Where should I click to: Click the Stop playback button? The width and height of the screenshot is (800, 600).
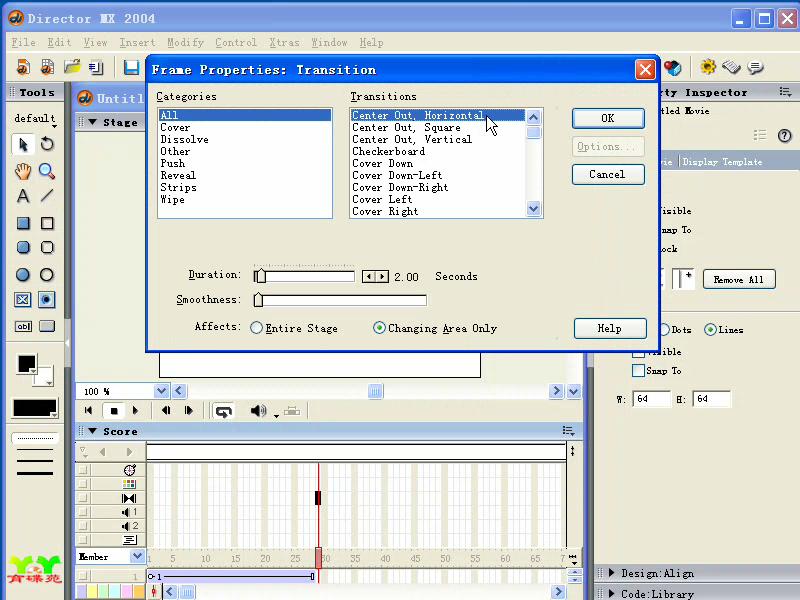[x=114, y=411]
